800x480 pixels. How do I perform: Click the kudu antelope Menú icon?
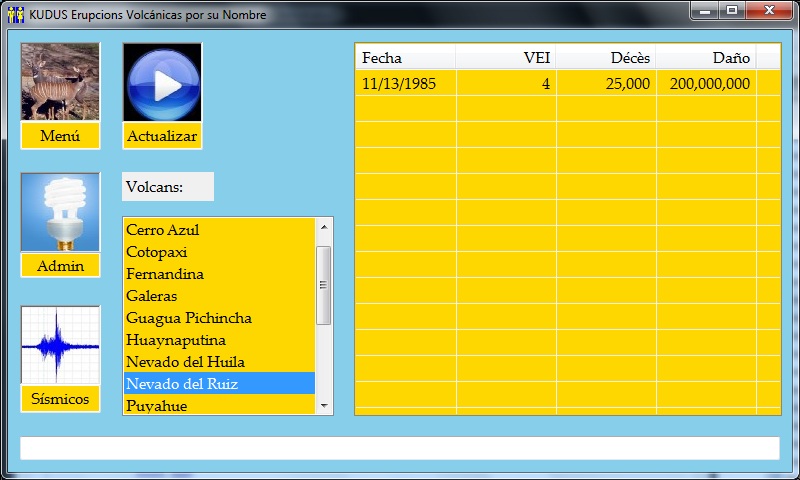(60, 82)
